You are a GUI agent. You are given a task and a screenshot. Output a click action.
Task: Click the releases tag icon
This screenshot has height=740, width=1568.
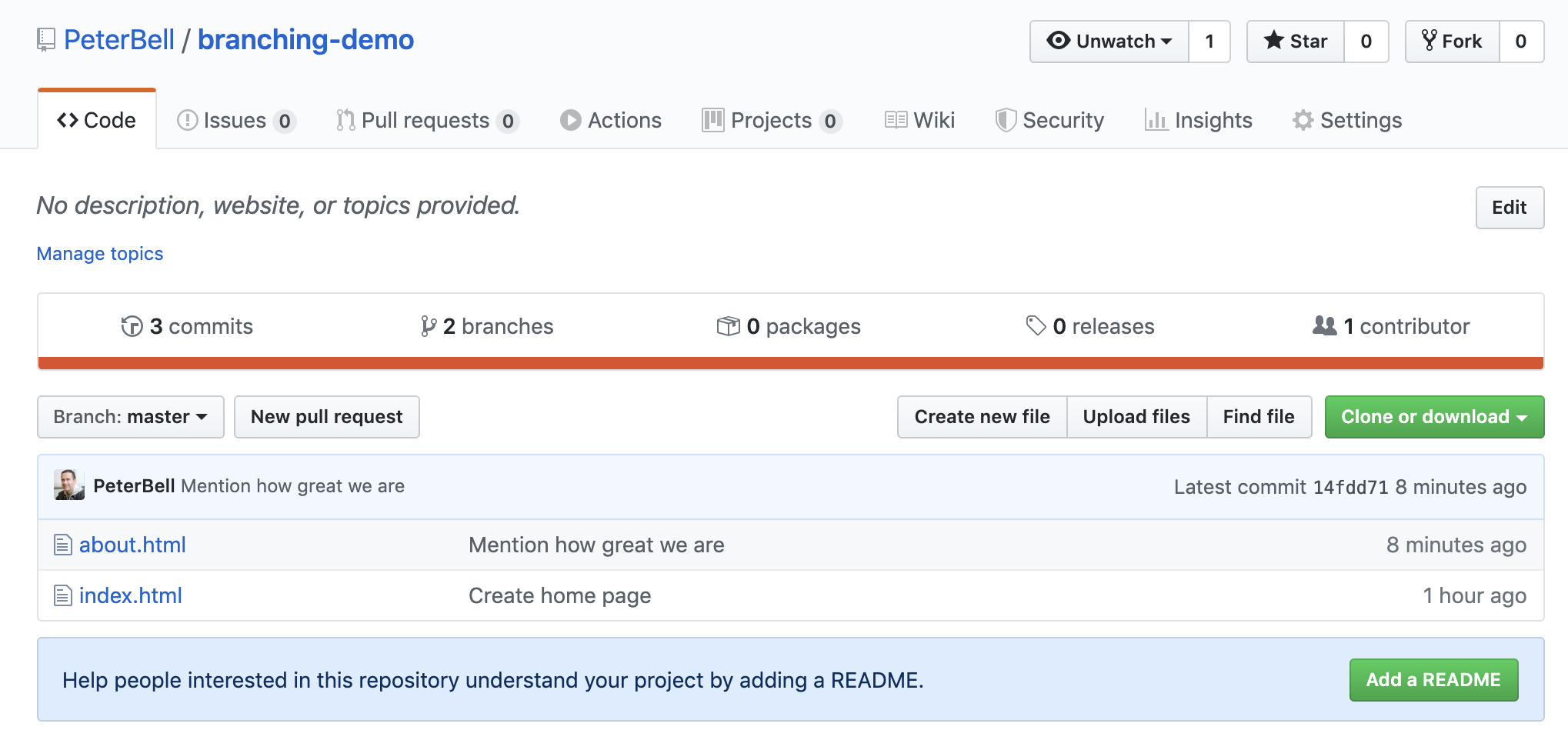click(1036, 326)
